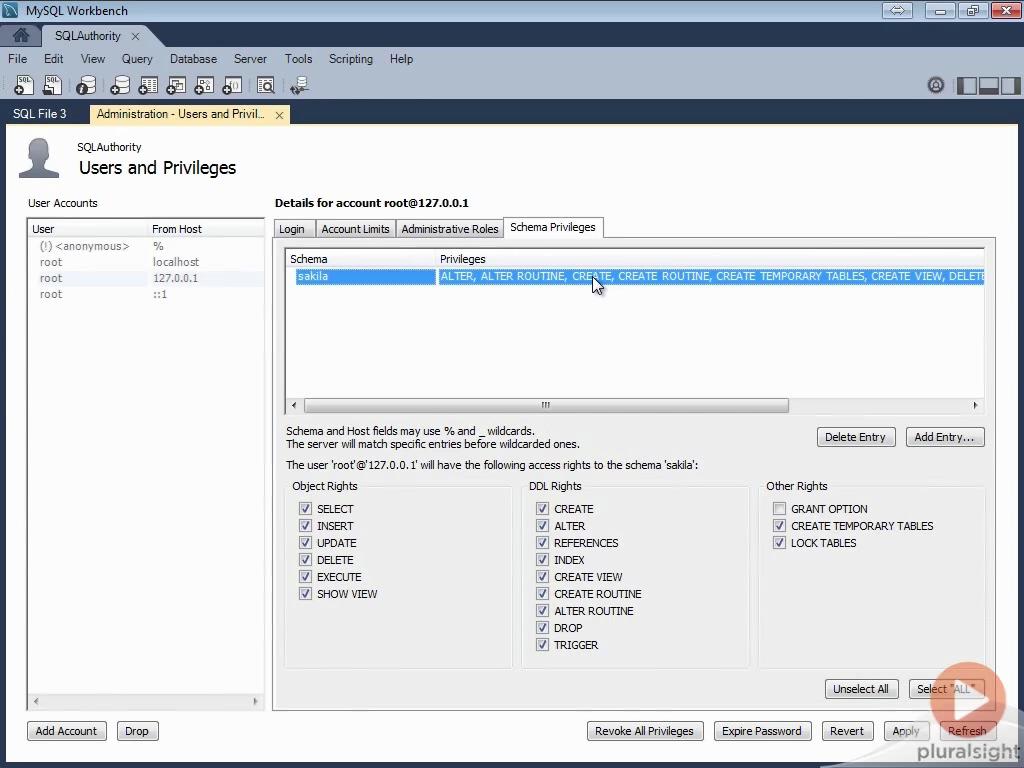The width and height of the screenshot is (1024, 768).
Task: Click the create new view icon
Action: [x=176, y=86]
